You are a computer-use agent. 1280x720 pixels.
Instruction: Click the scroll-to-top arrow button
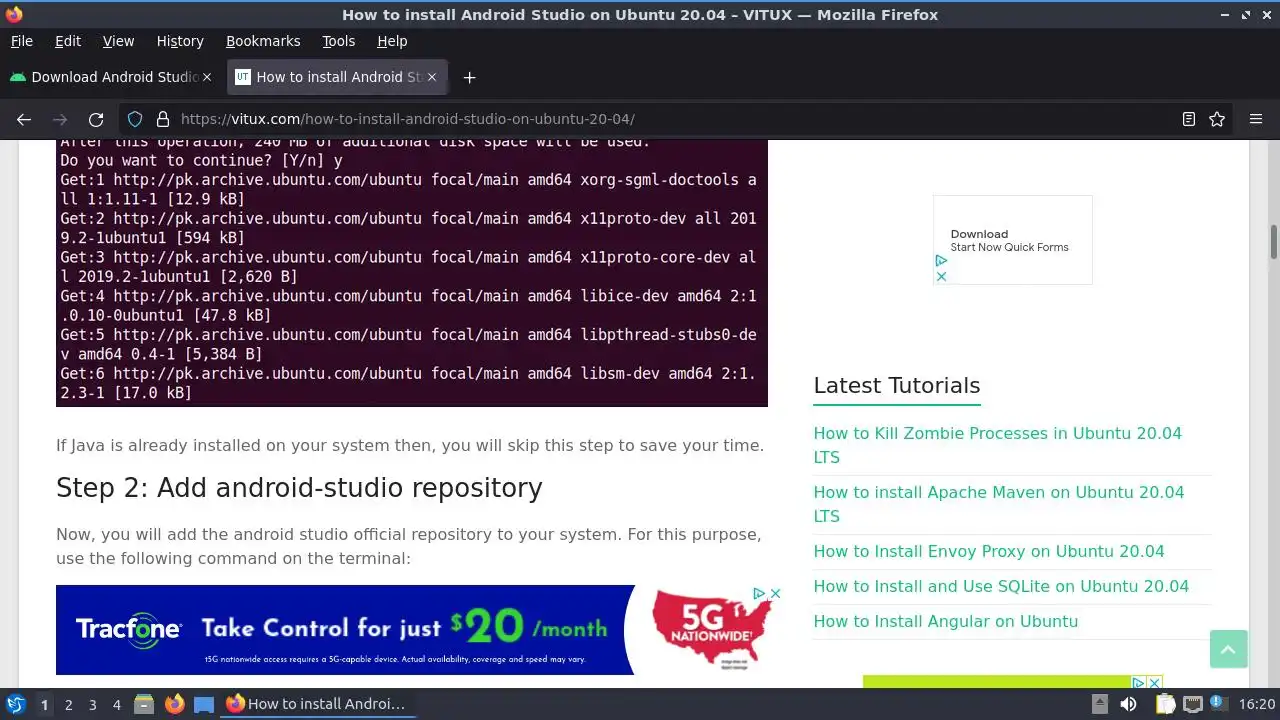tap(1228, 649)
